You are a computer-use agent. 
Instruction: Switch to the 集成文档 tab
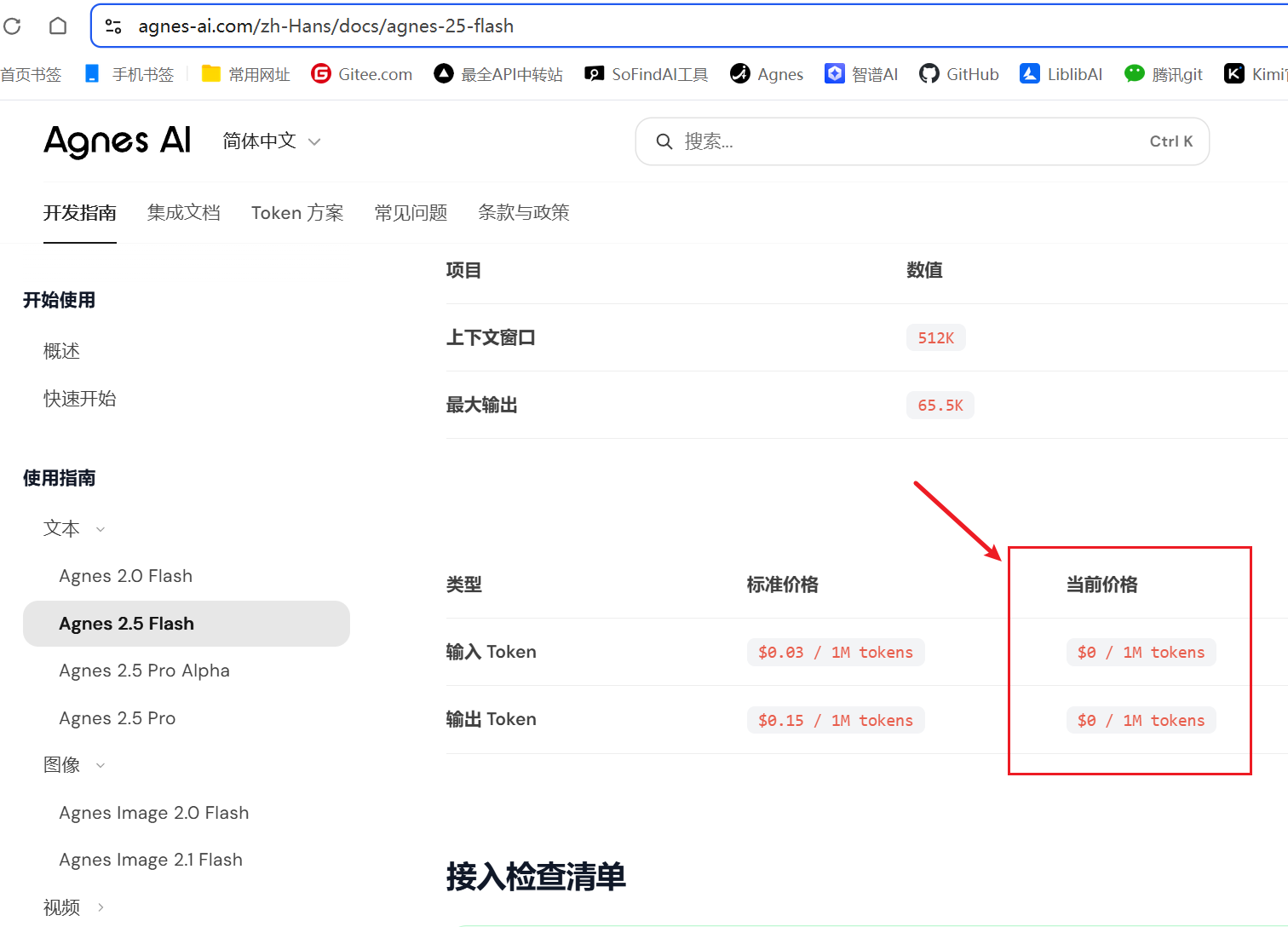pos(184,213)
